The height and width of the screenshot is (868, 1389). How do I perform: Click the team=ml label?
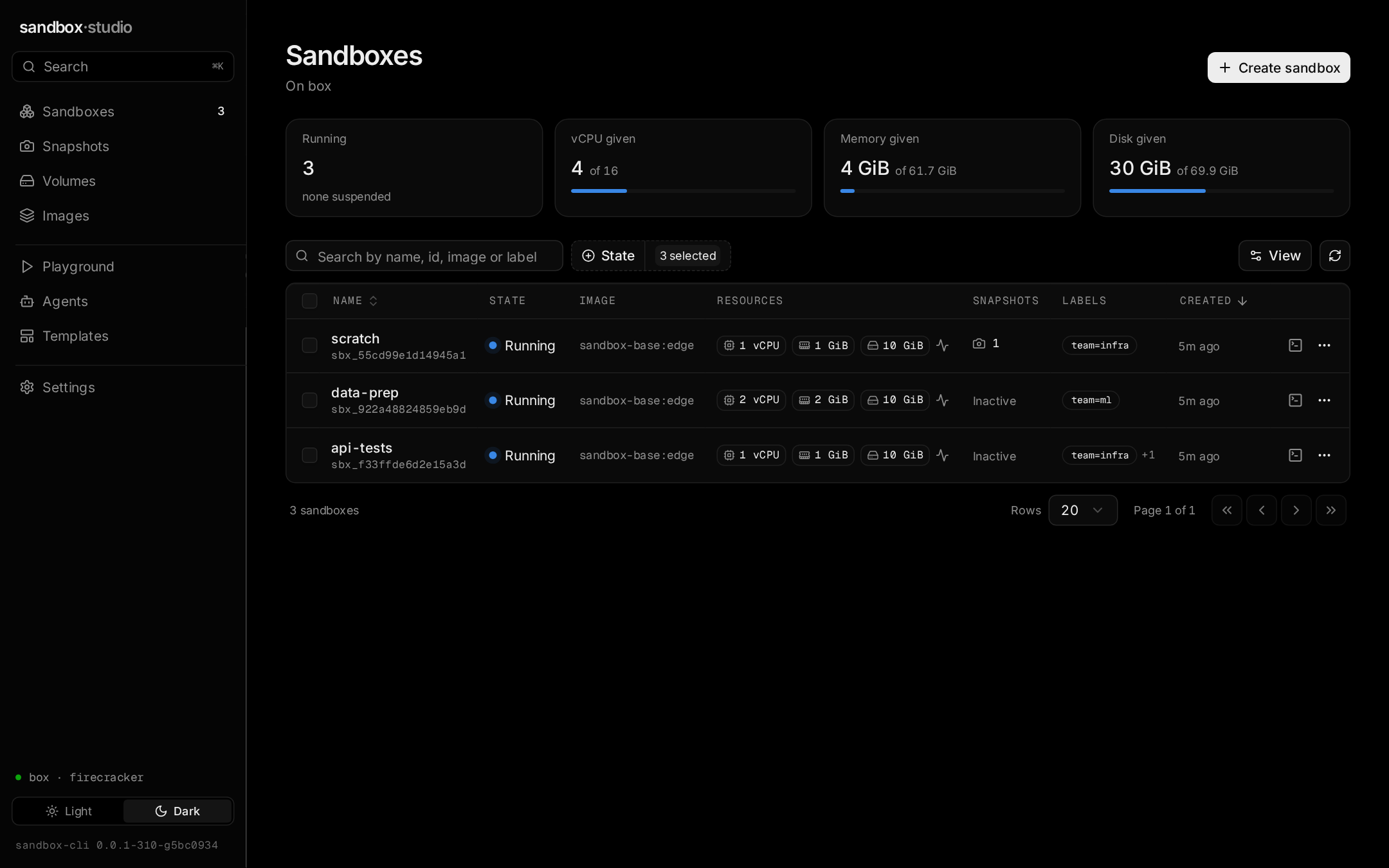coord(1091,400)
